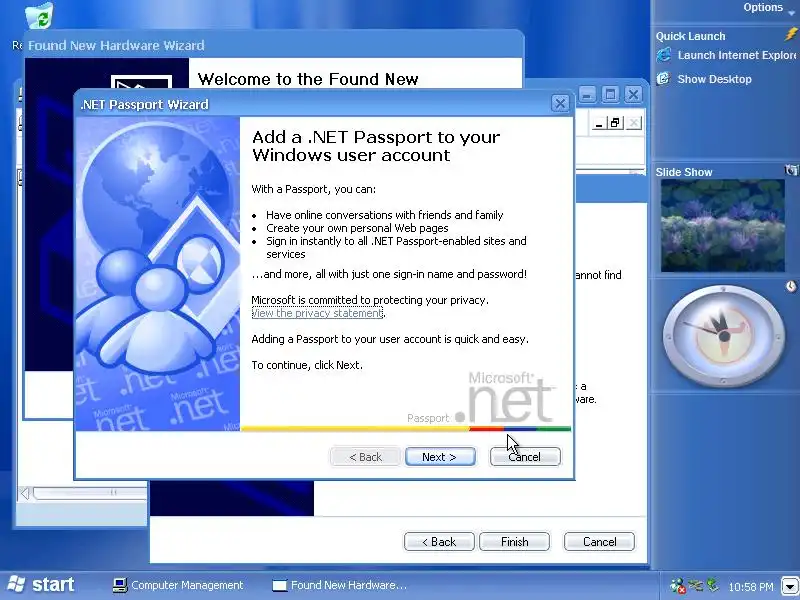Click the lower Back button beside Finish

[x=439, y=542]
